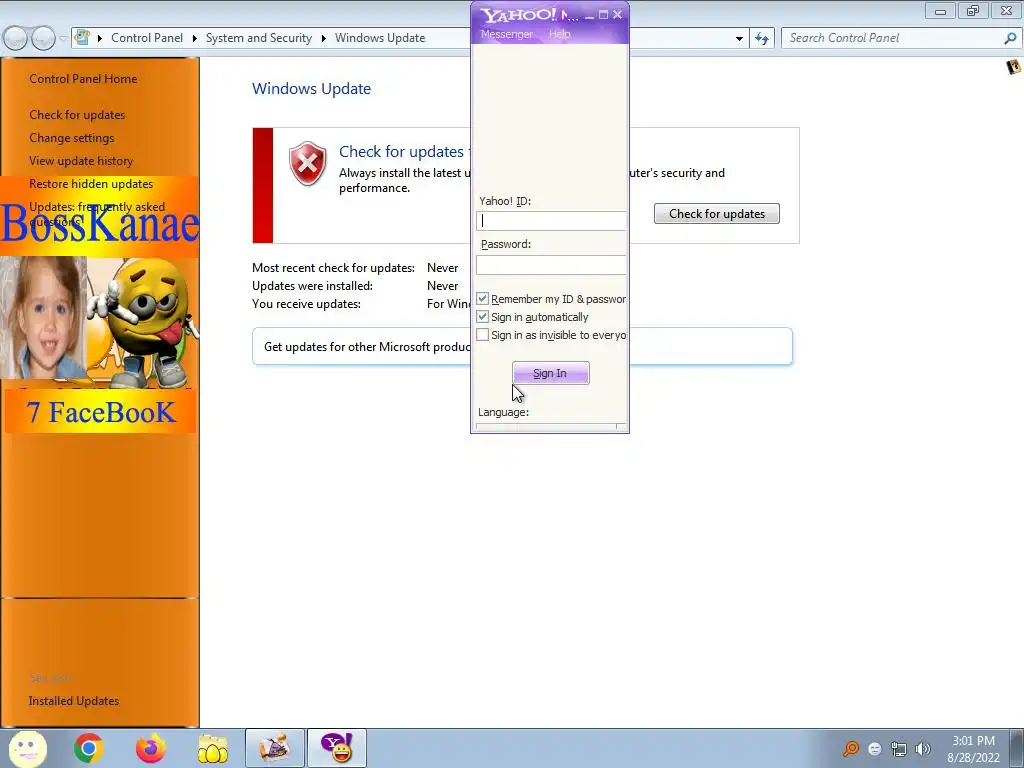Disable Sign in automatically checkbox

(483, 317)
